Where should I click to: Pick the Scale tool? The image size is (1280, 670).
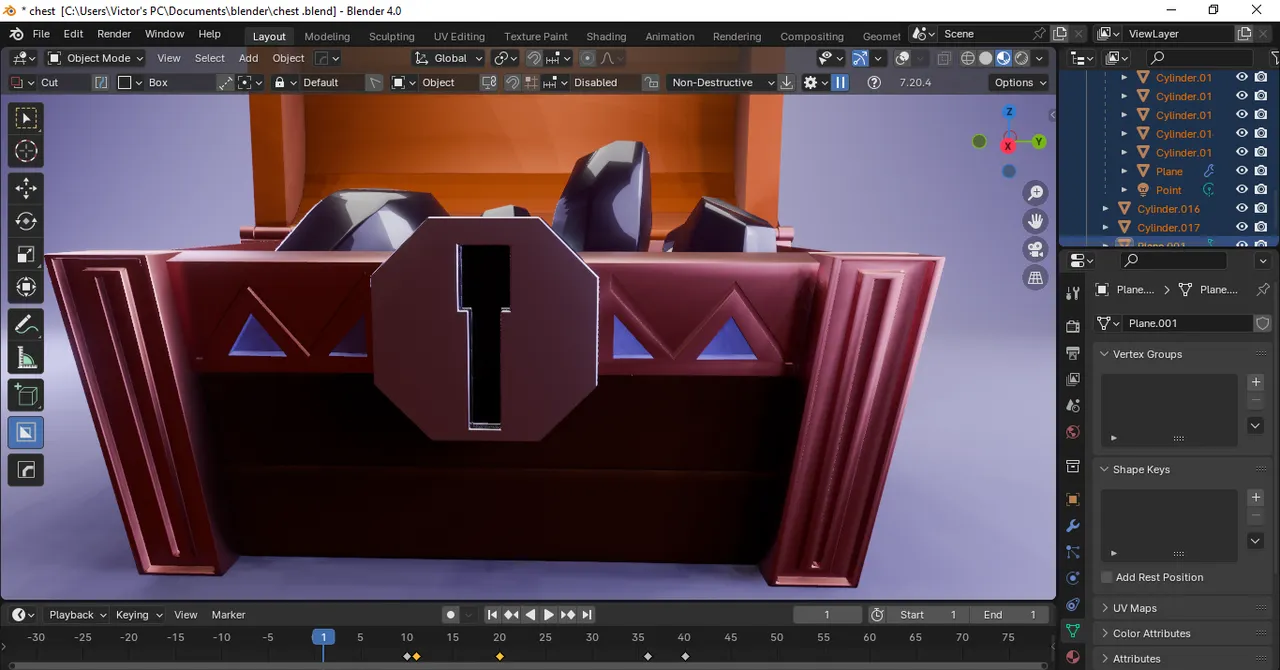[x=26, y=255]
